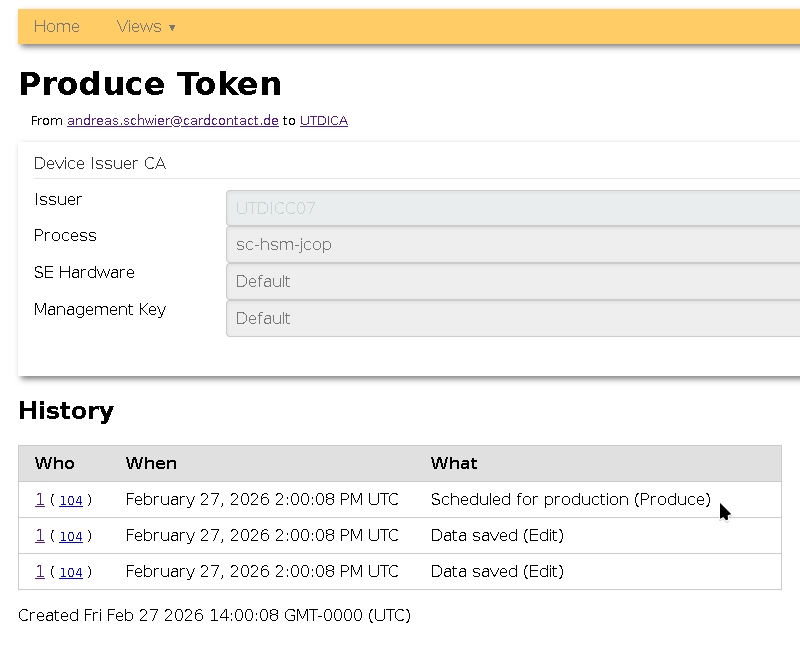800x650 pixels.
Task: Open link 104 in Scheduled for production row
Action: [71, 500]
